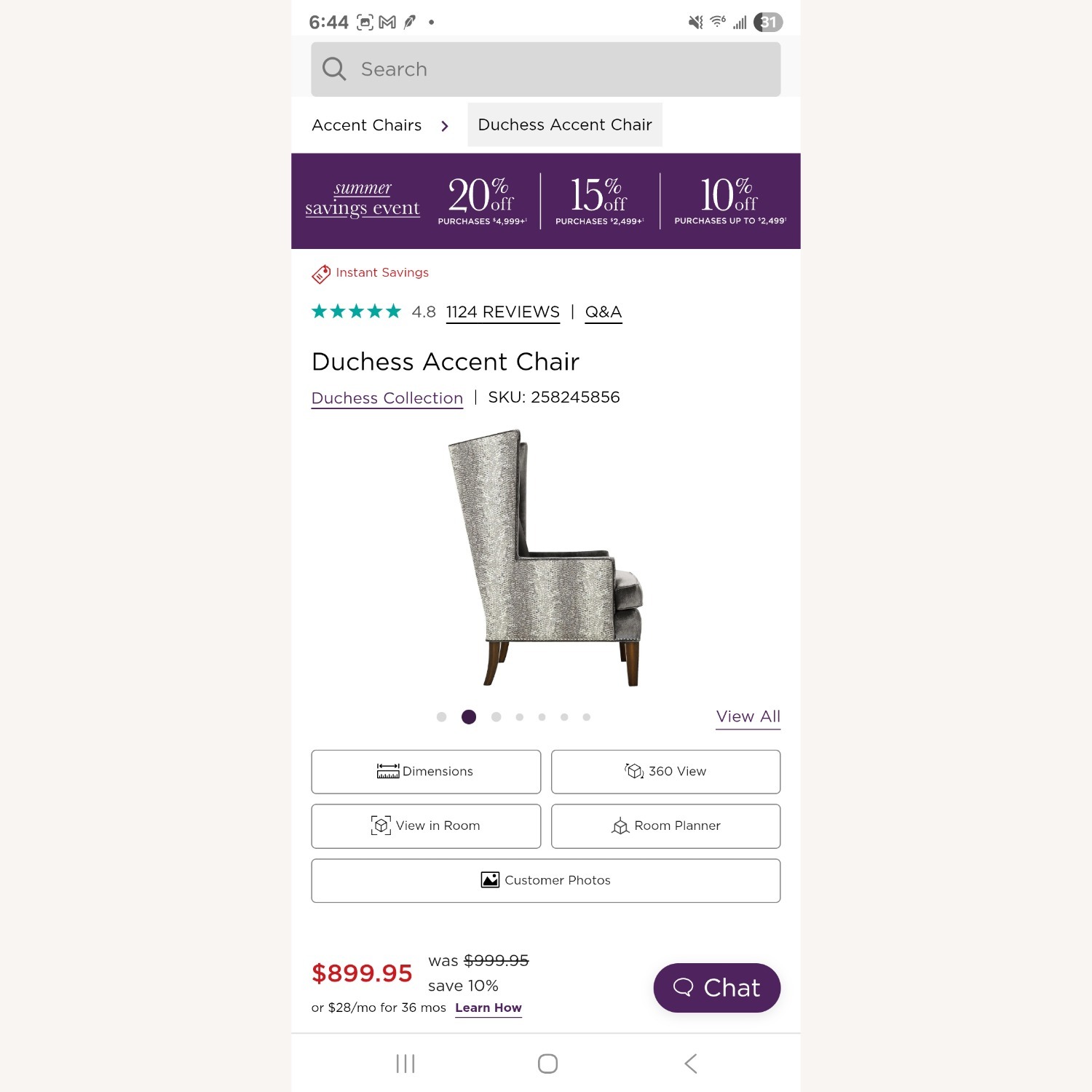Viewport: 1092px width, 1092px height.
Task: Select the 360 View cube icon
Action: [x=634, y=771]
